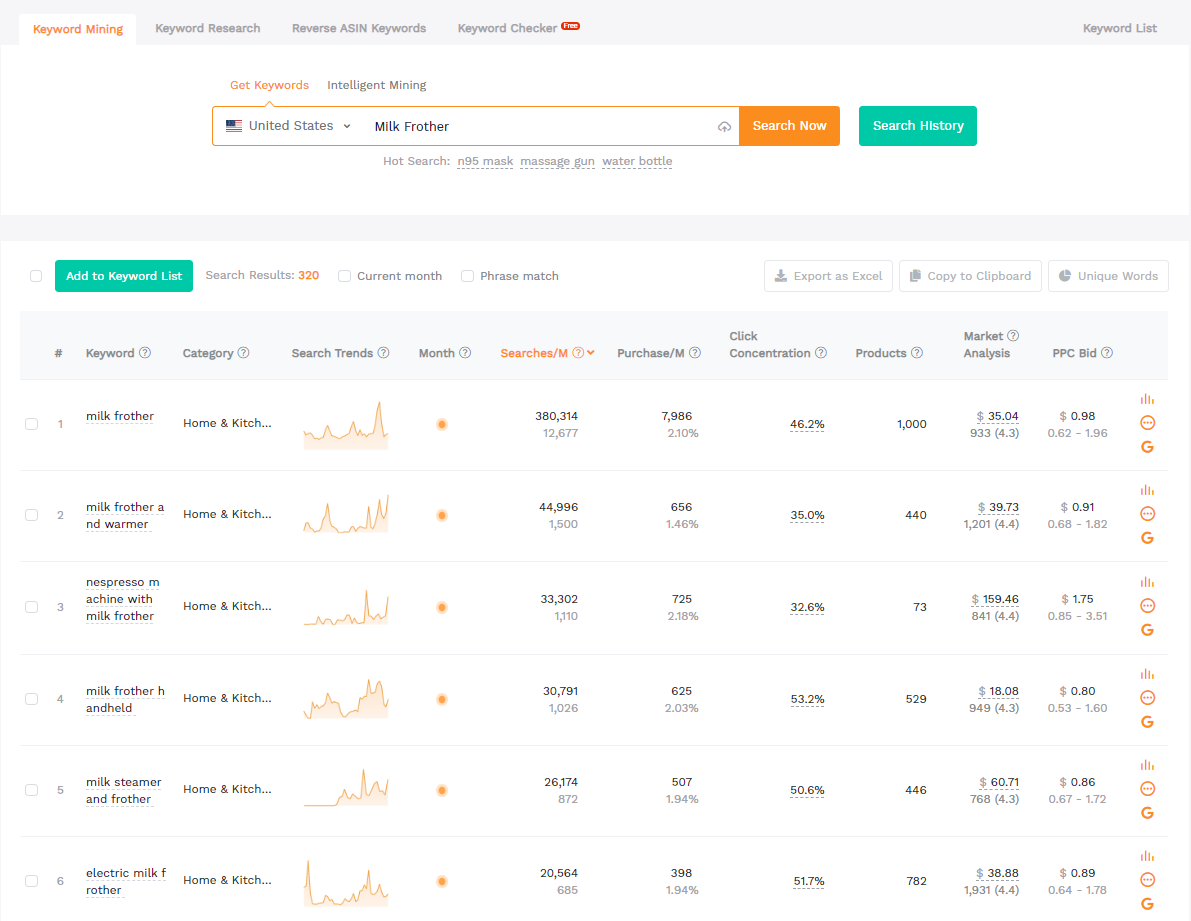Screen dimensions: 1191x921
Task: Select the Intelligent Mining tab
Action: click(376, 85)
